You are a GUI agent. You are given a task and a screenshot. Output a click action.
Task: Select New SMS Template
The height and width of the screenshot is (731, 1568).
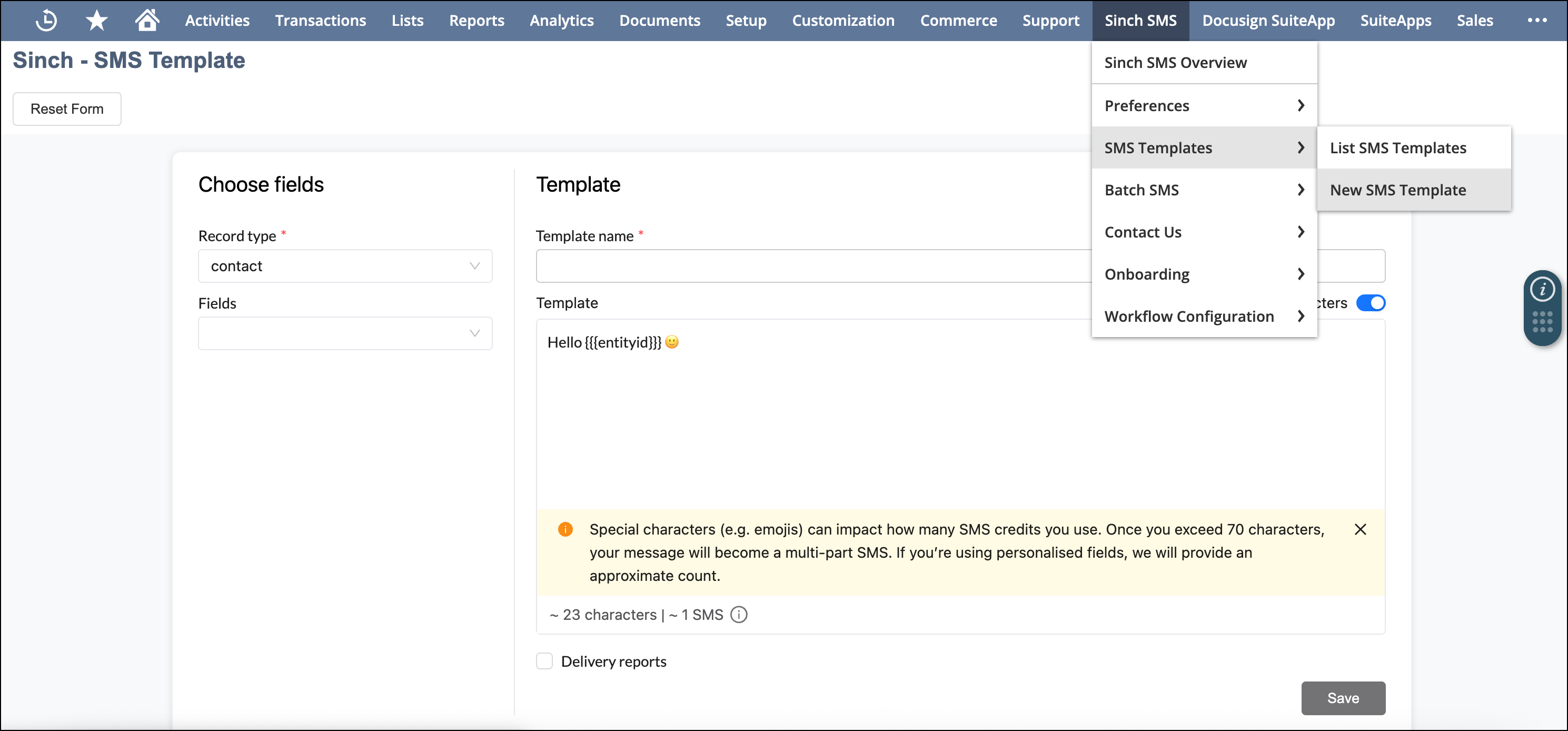[x=1397, y=189]
